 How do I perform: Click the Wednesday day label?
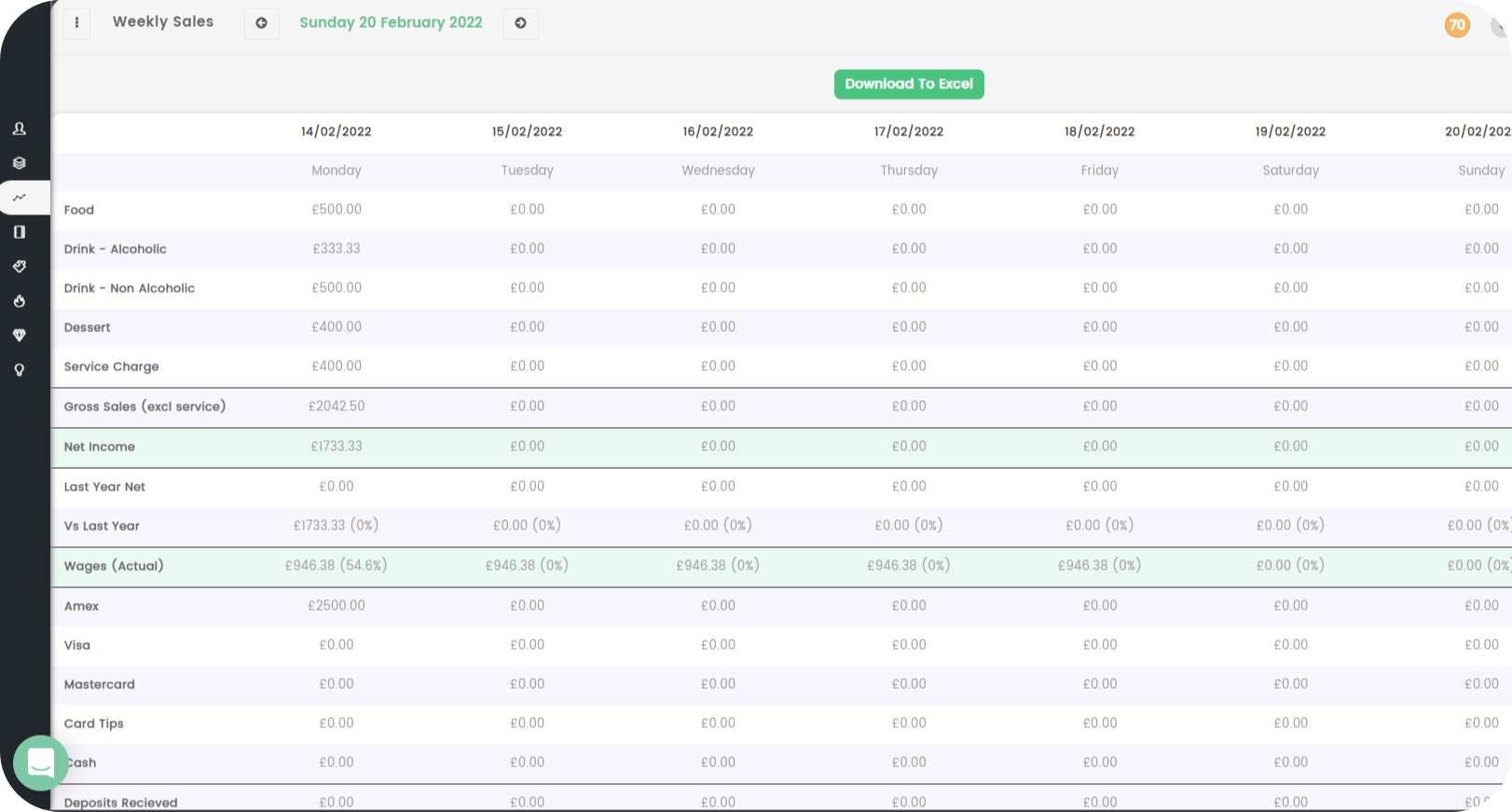click(718, 171)
